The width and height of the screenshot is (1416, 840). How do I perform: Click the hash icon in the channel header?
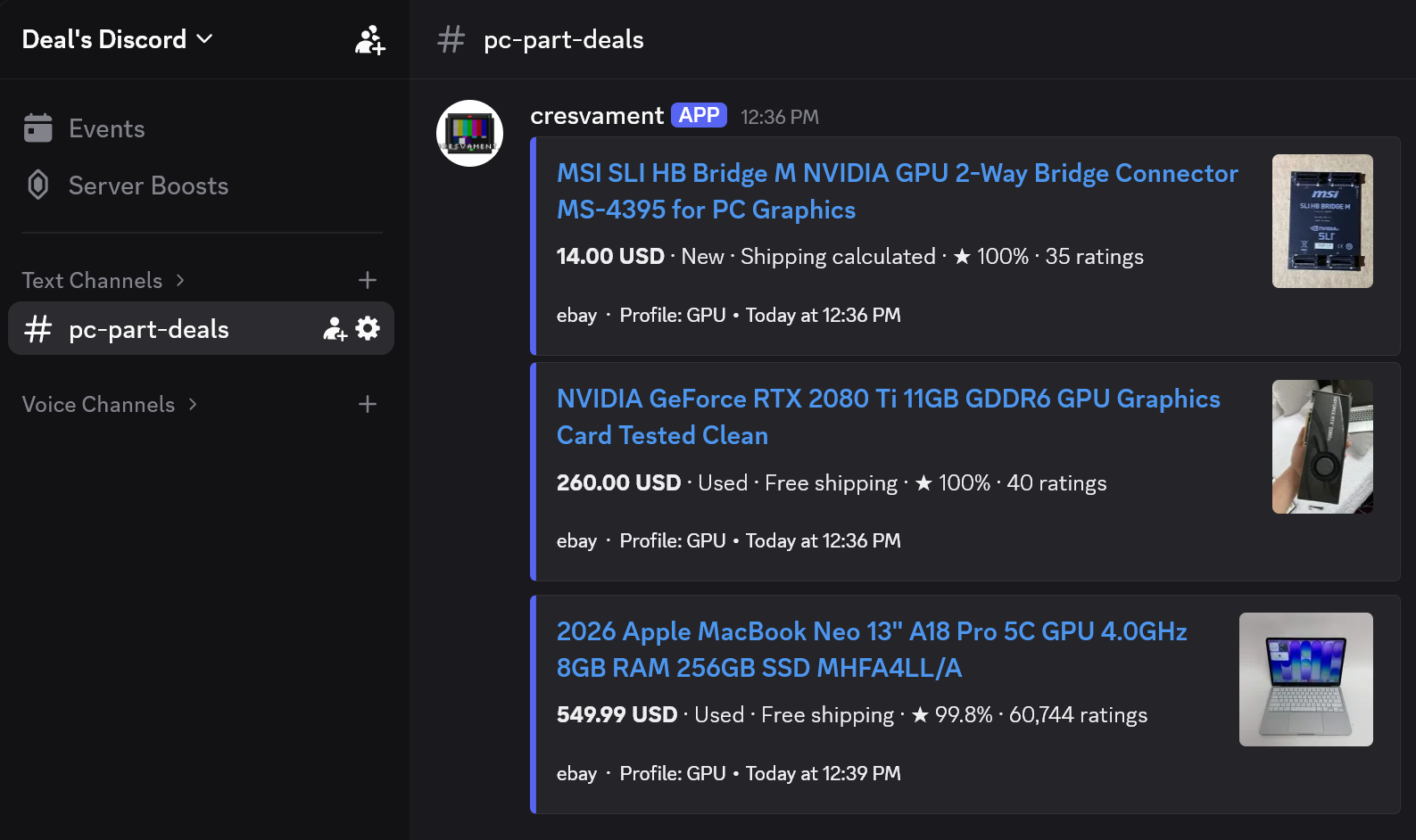click(451, 39)
